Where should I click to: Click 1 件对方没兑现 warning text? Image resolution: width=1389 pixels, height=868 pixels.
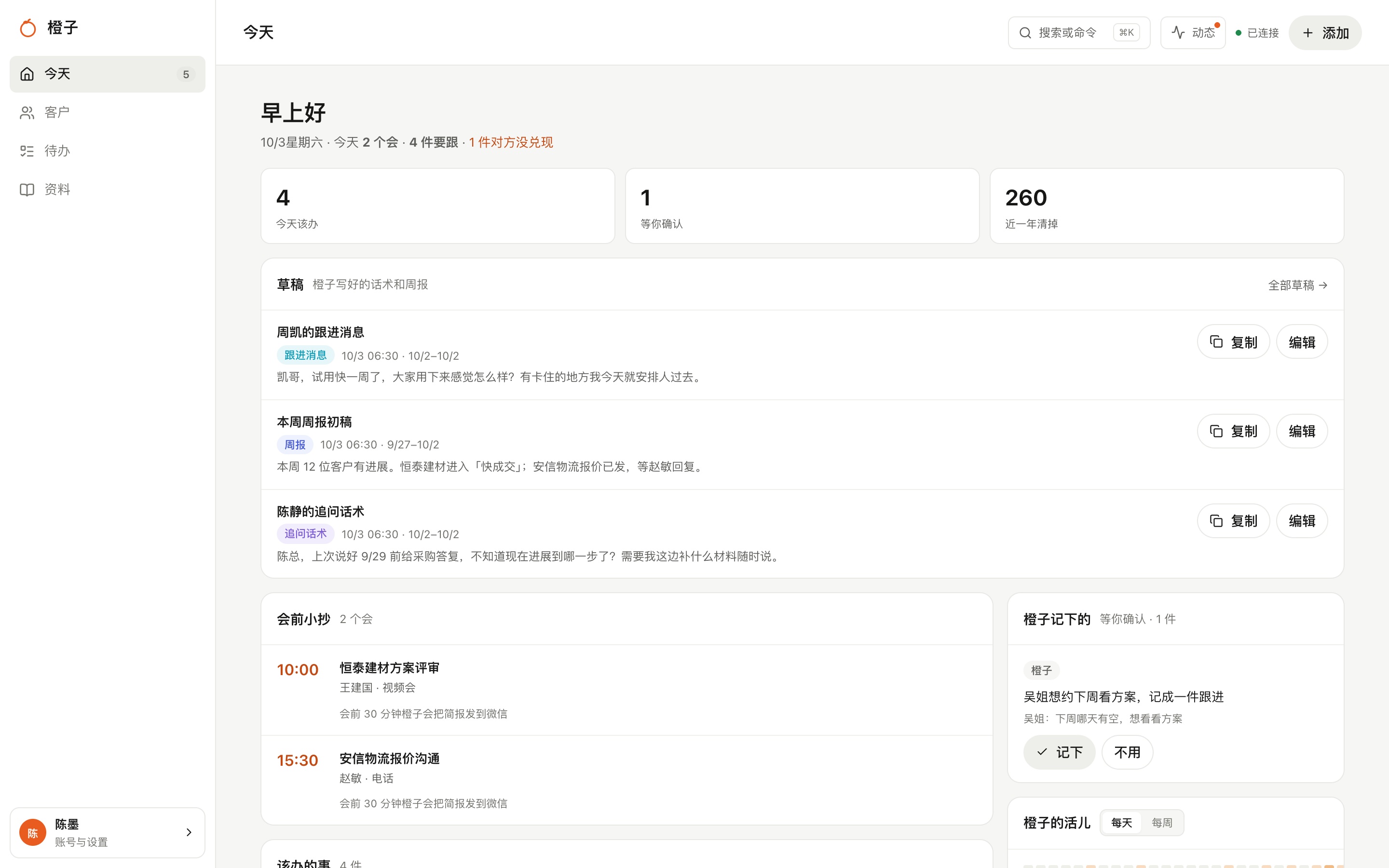(511, 142)
